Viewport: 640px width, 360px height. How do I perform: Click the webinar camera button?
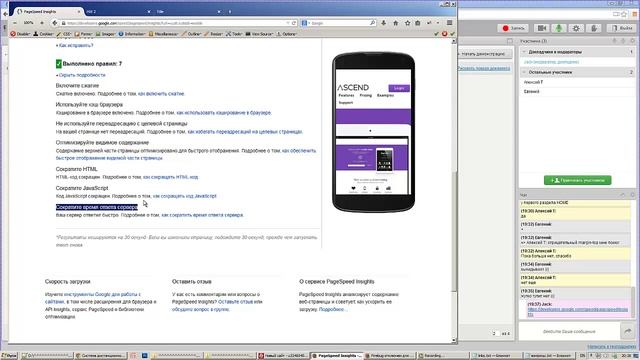pos(542,28)
